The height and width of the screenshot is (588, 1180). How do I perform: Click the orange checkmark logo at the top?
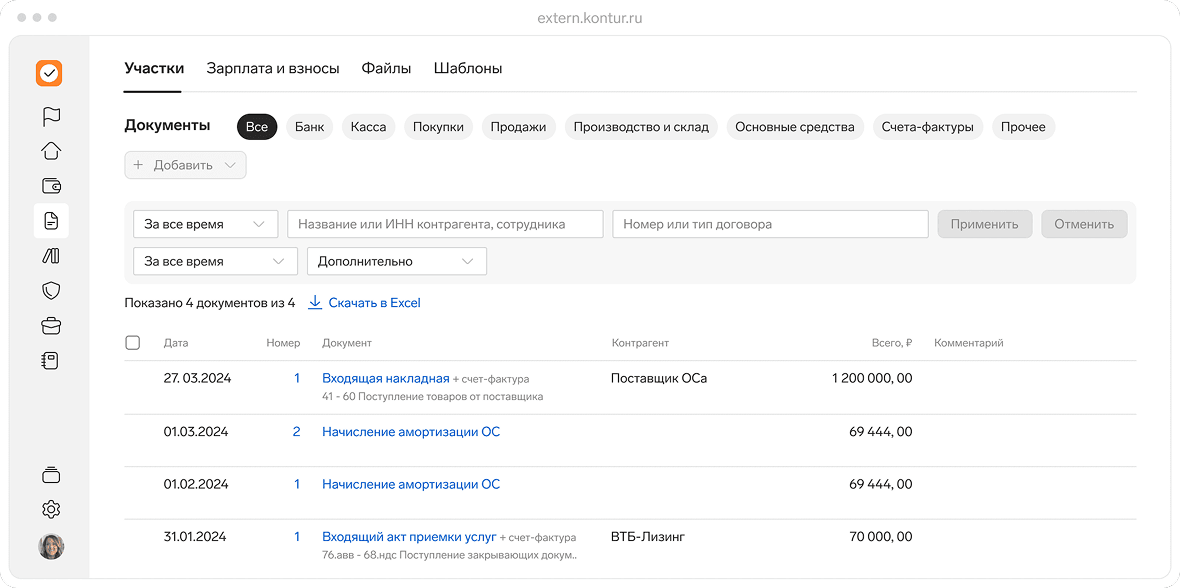tap(51, 73)
